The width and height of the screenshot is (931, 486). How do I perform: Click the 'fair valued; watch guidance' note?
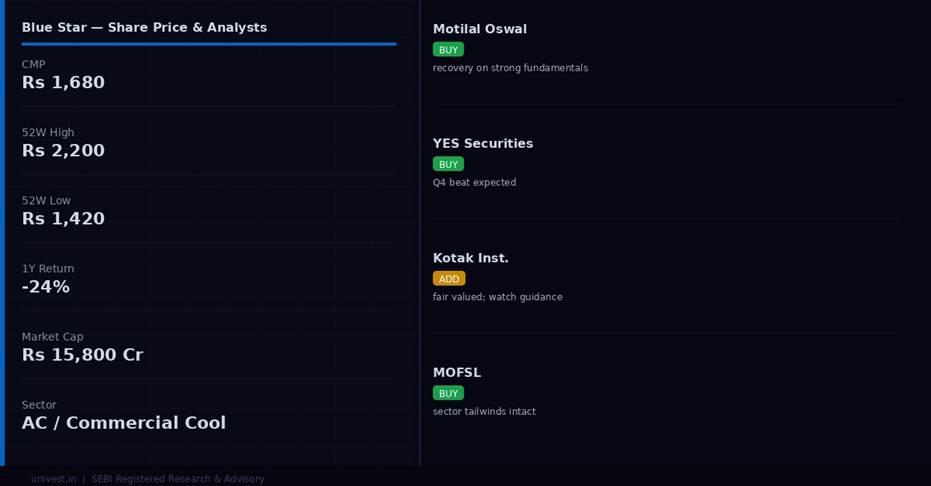497,297
